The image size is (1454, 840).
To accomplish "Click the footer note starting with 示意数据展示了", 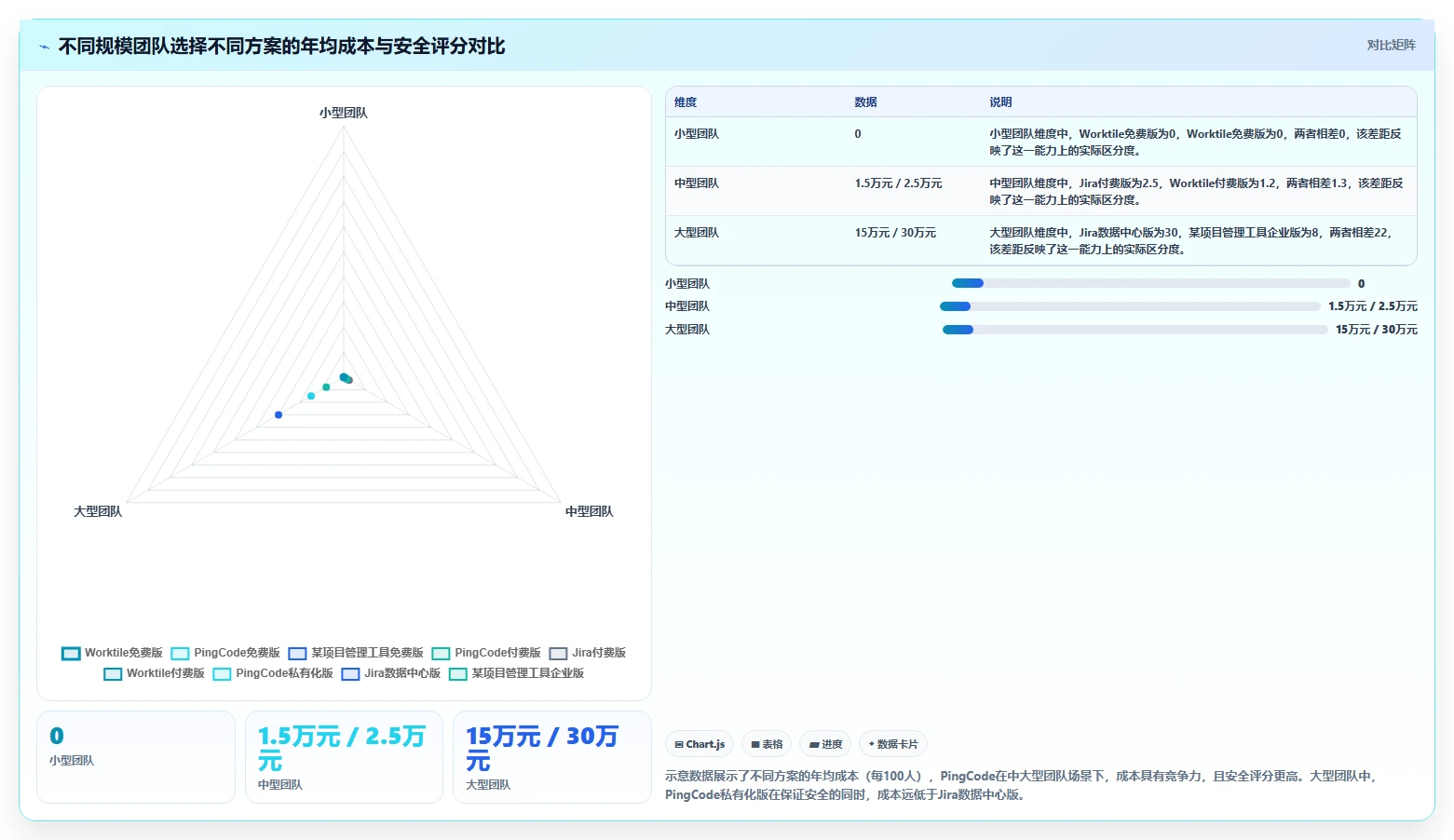I will pos(1022,785).
